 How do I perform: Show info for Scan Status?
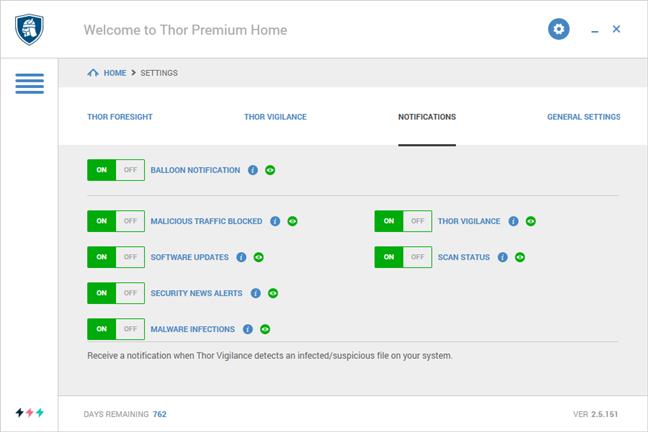503,257
